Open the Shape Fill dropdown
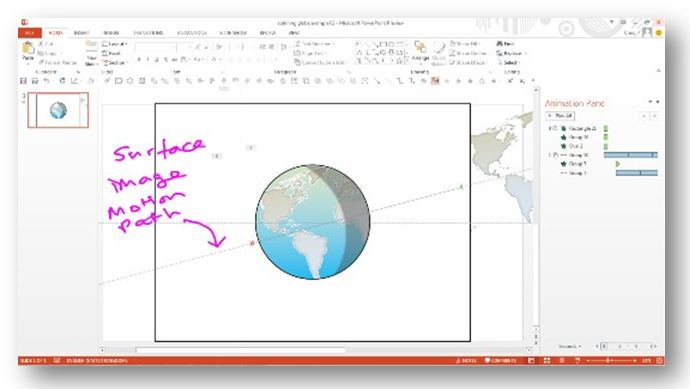 464,44
